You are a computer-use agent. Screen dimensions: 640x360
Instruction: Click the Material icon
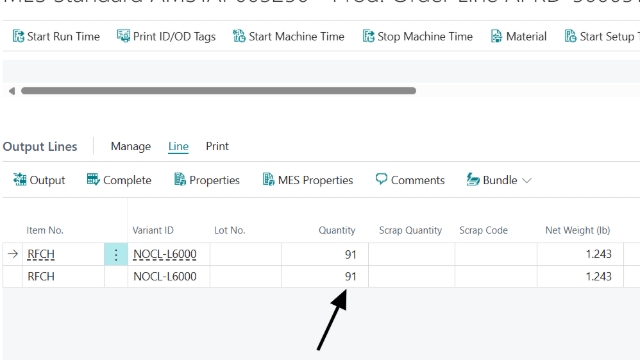pos(496,36)
